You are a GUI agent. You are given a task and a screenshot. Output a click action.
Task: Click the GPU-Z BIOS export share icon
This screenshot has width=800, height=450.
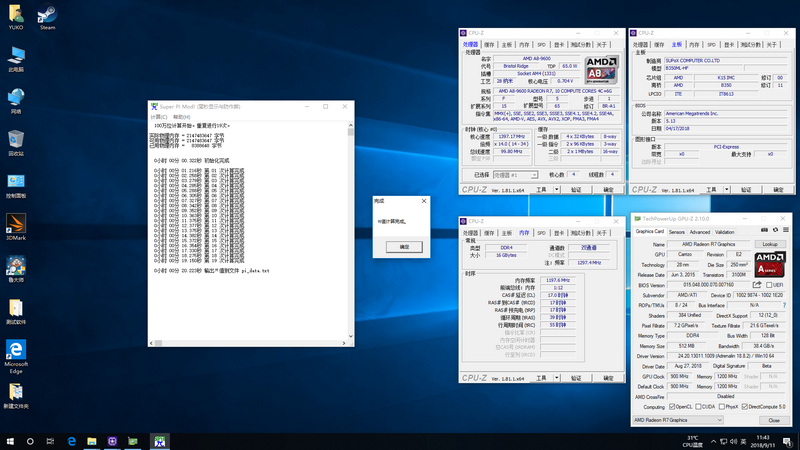click(x=757, y=285)
